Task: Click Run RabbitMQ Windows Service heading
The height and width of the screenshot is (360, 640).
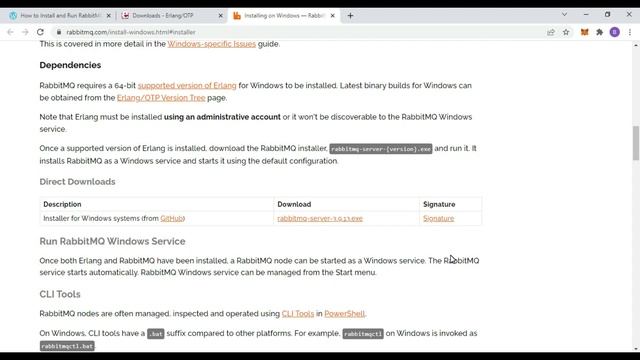Action: click(x=112, y=241)
